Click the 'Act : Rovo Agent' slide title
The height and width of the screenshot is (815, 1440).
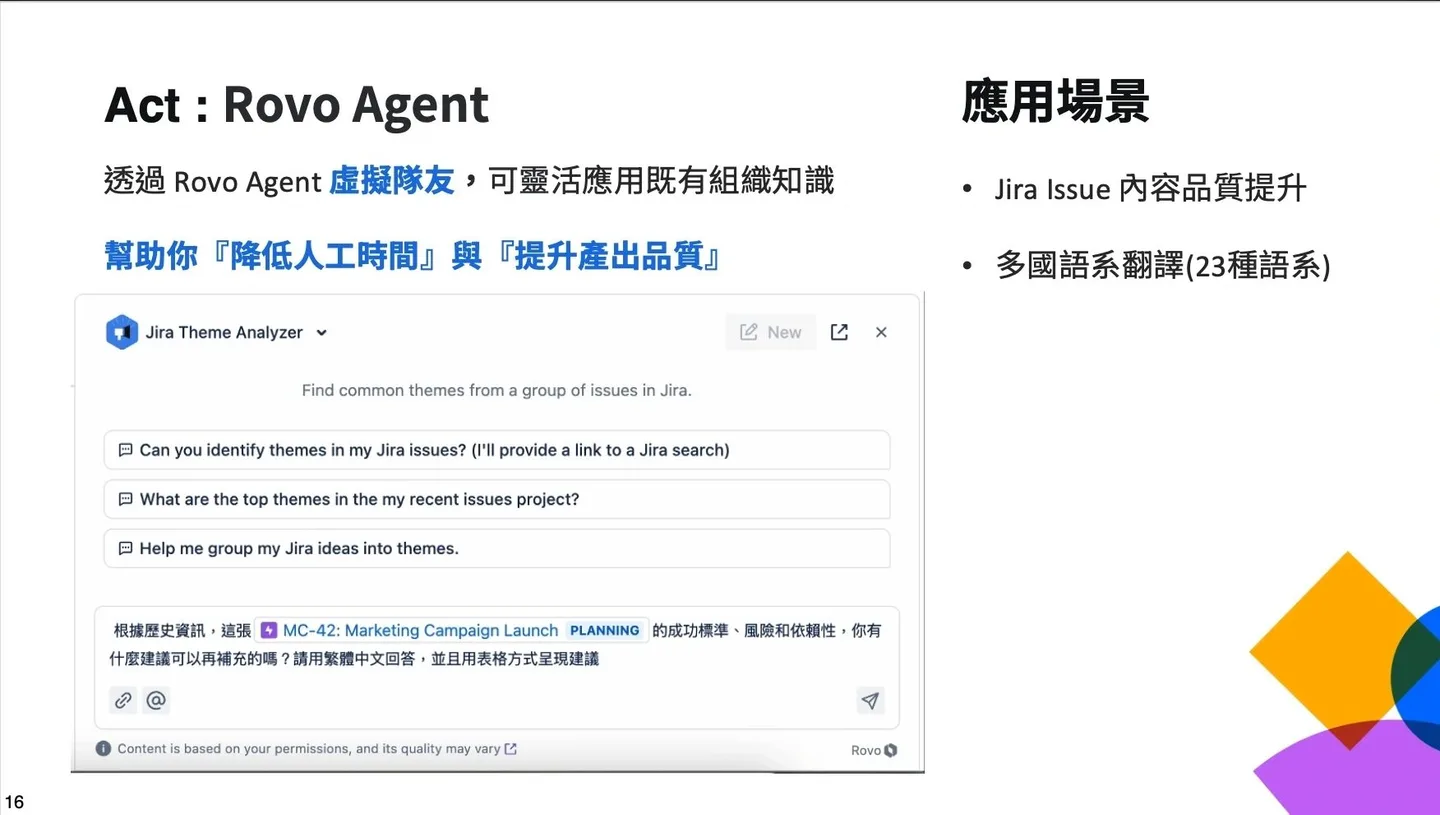297,104
